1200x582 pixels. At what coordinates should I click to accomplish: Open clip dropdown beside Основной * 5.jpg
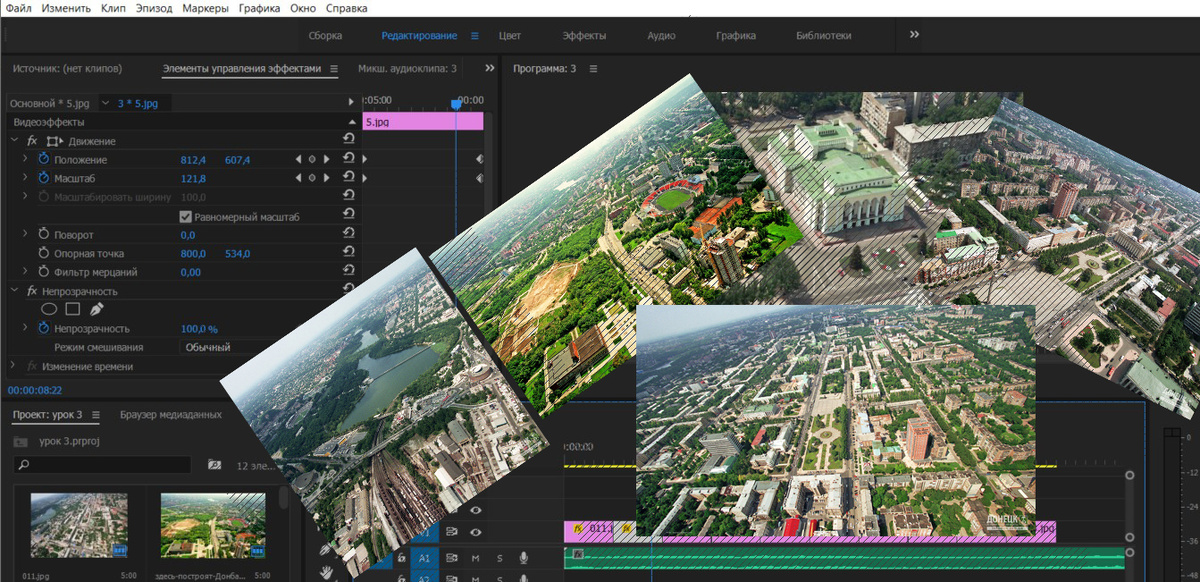[x=106, y=103]
